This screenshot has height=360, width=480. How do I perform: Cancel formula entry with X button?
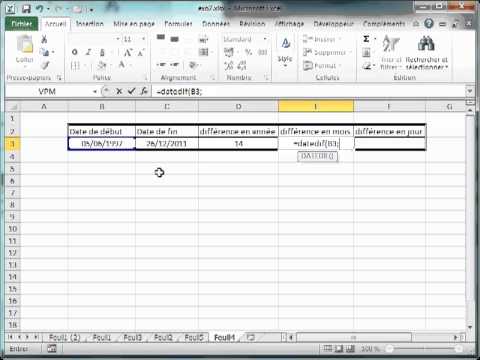[x=119, y=91]
